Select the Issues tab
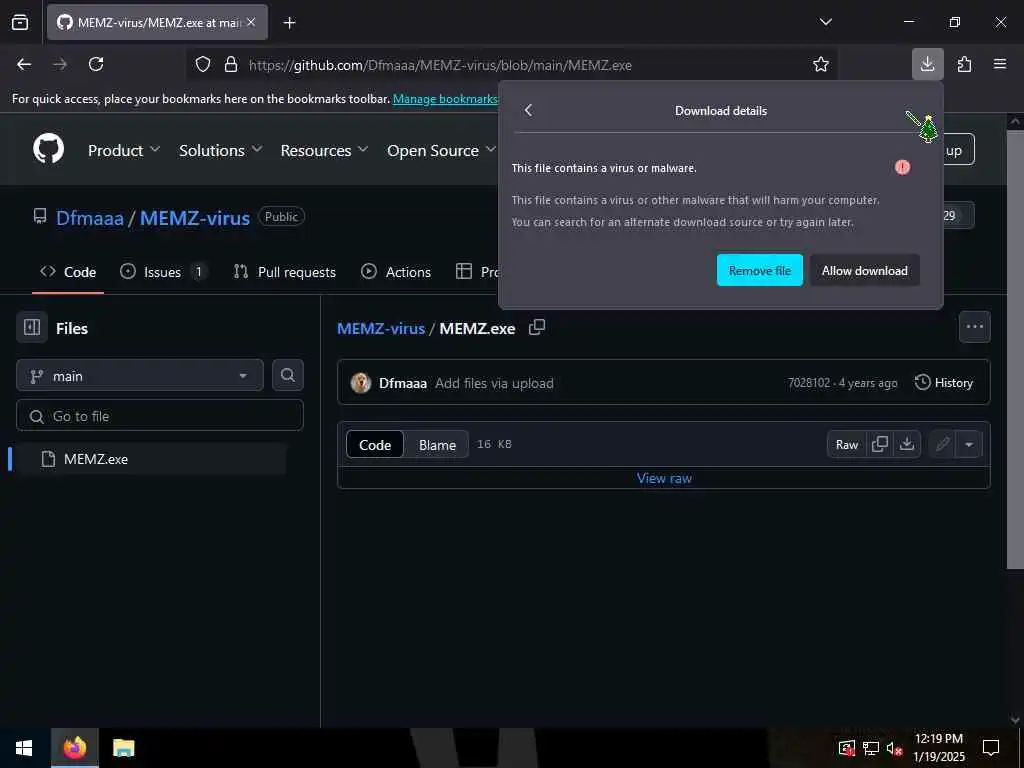1024x768 pixels. (x=163, y=272)
